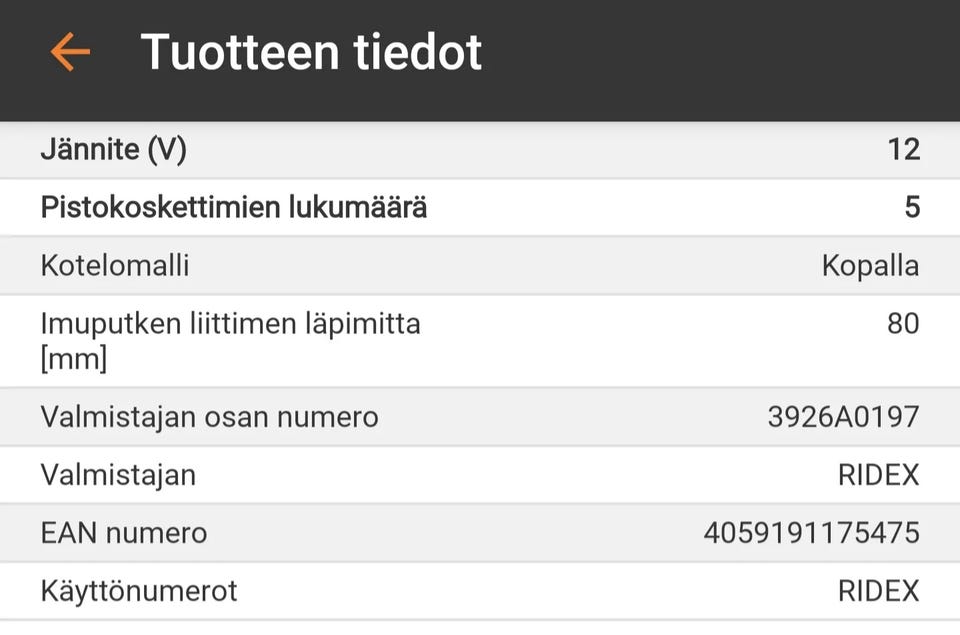Tap EAN code 4059191175475

click(x=811, y=533)
